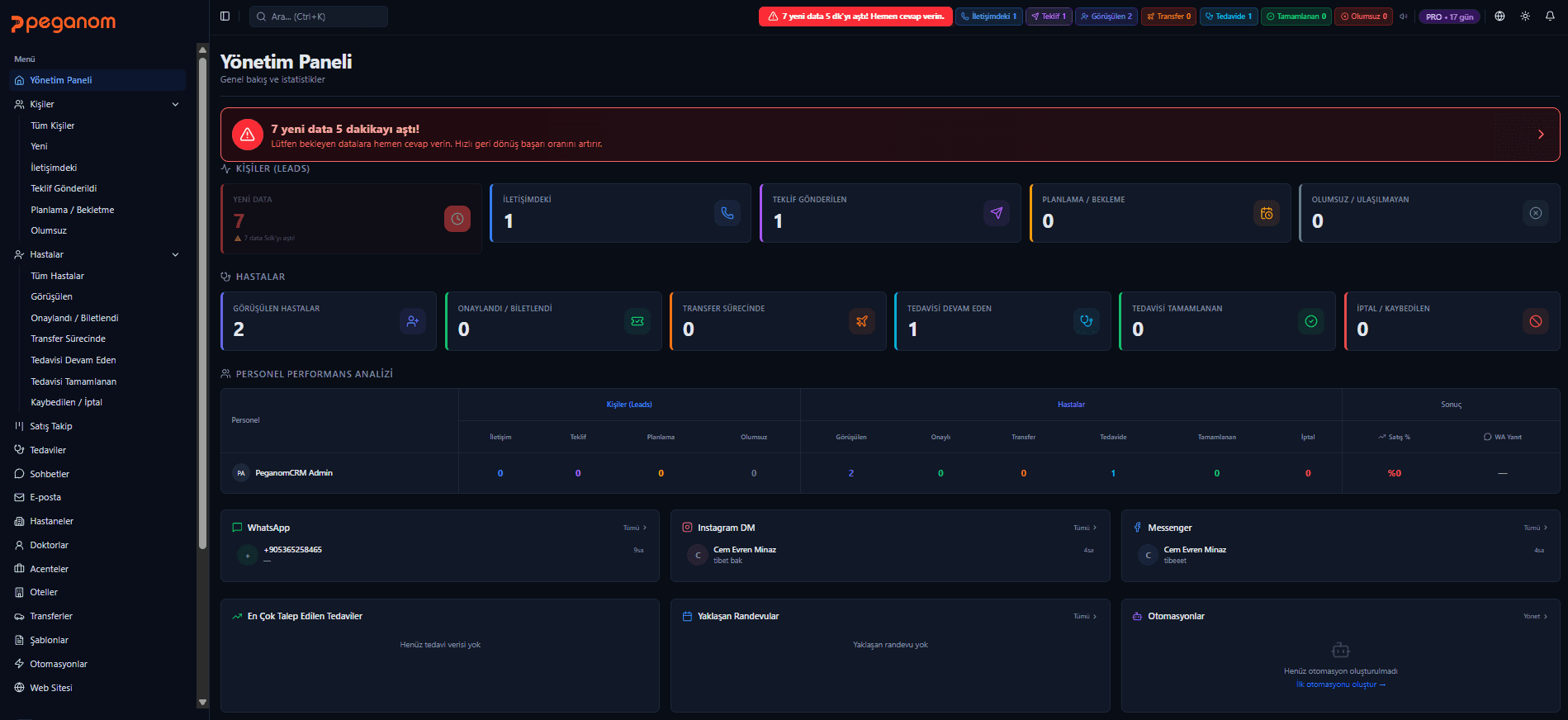Click the phone icon in İletişimdeki card
The image size is (1568, 720).
pos(727,213)
